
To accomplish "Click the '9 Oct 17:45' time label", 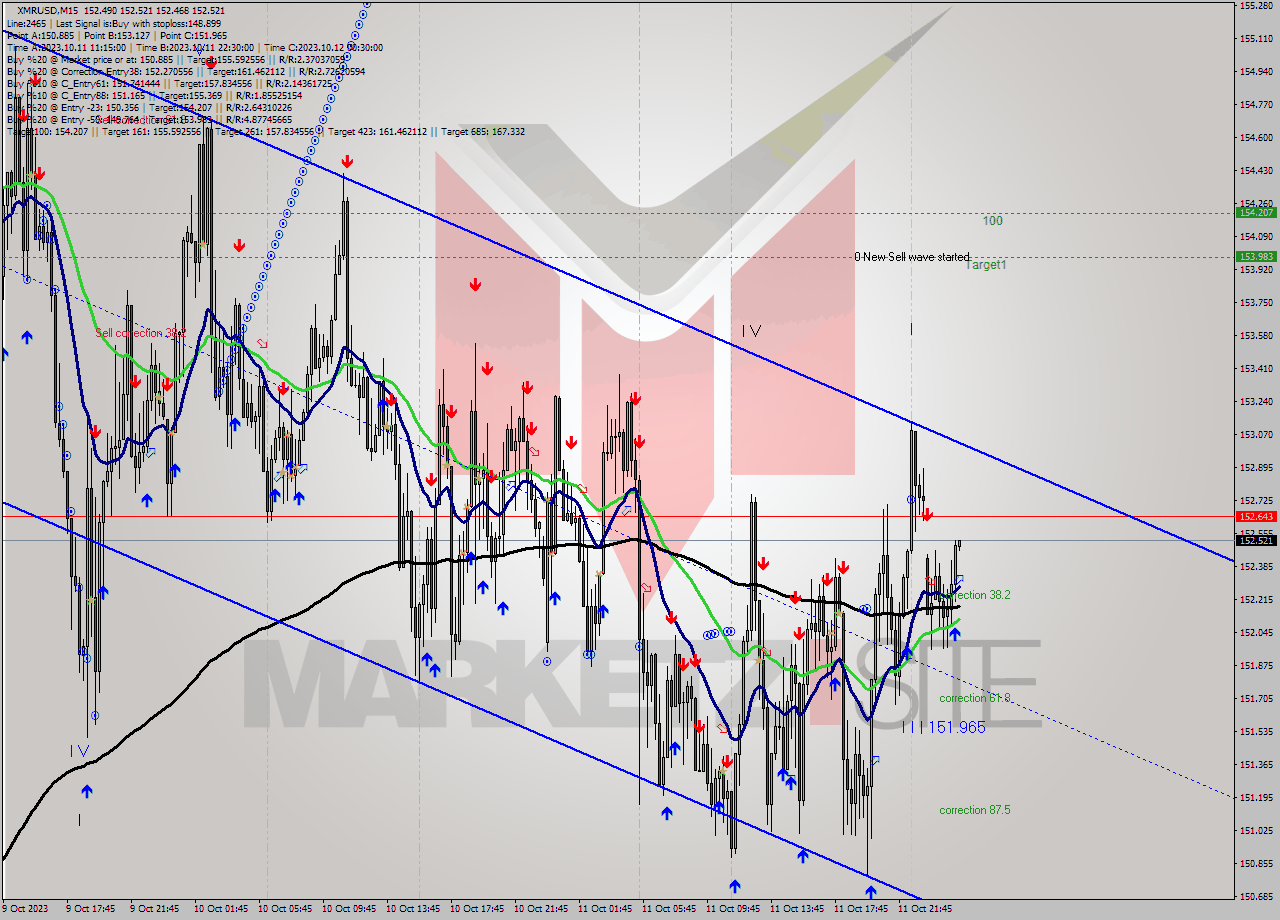I will (90, 909).
